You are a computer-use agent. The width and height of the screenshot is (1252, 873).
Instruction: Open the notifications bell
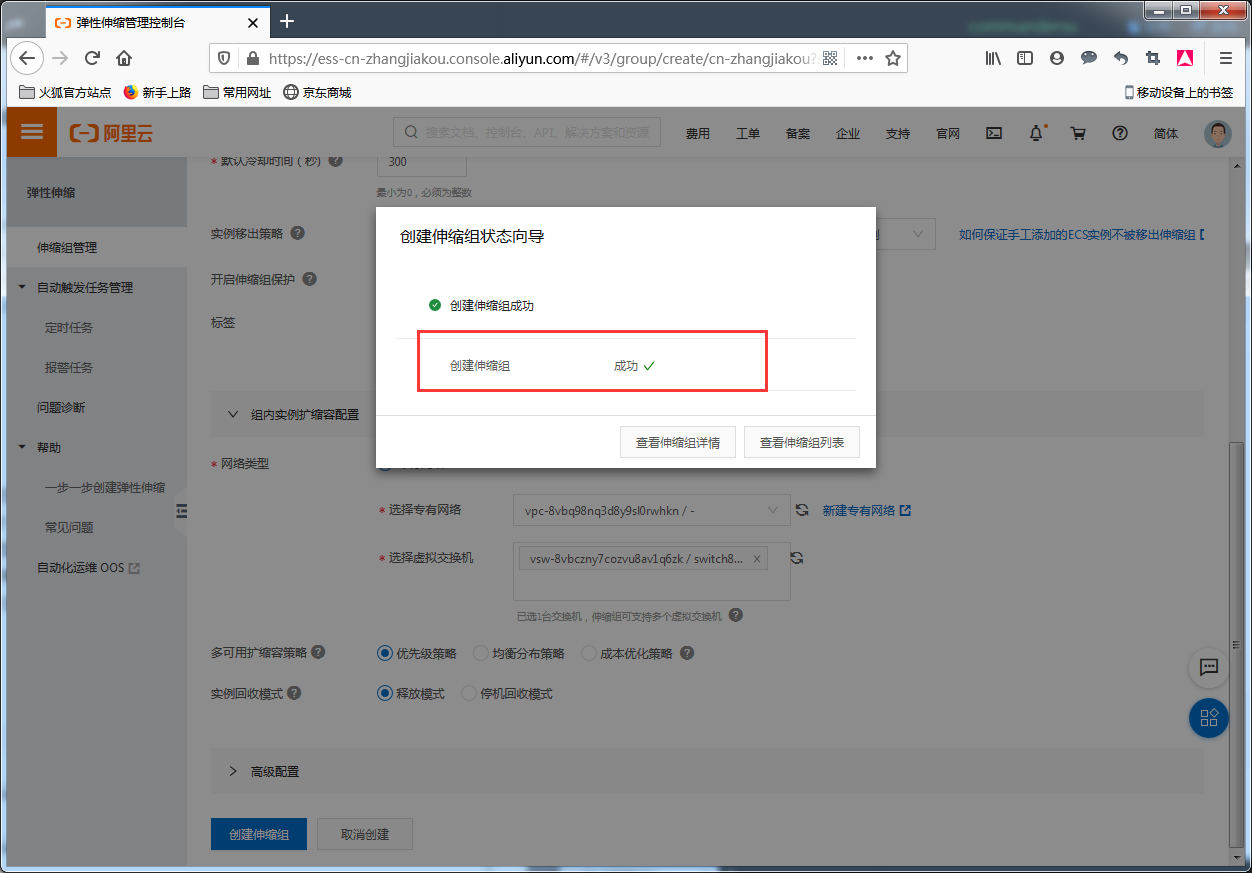[1036, 133]
